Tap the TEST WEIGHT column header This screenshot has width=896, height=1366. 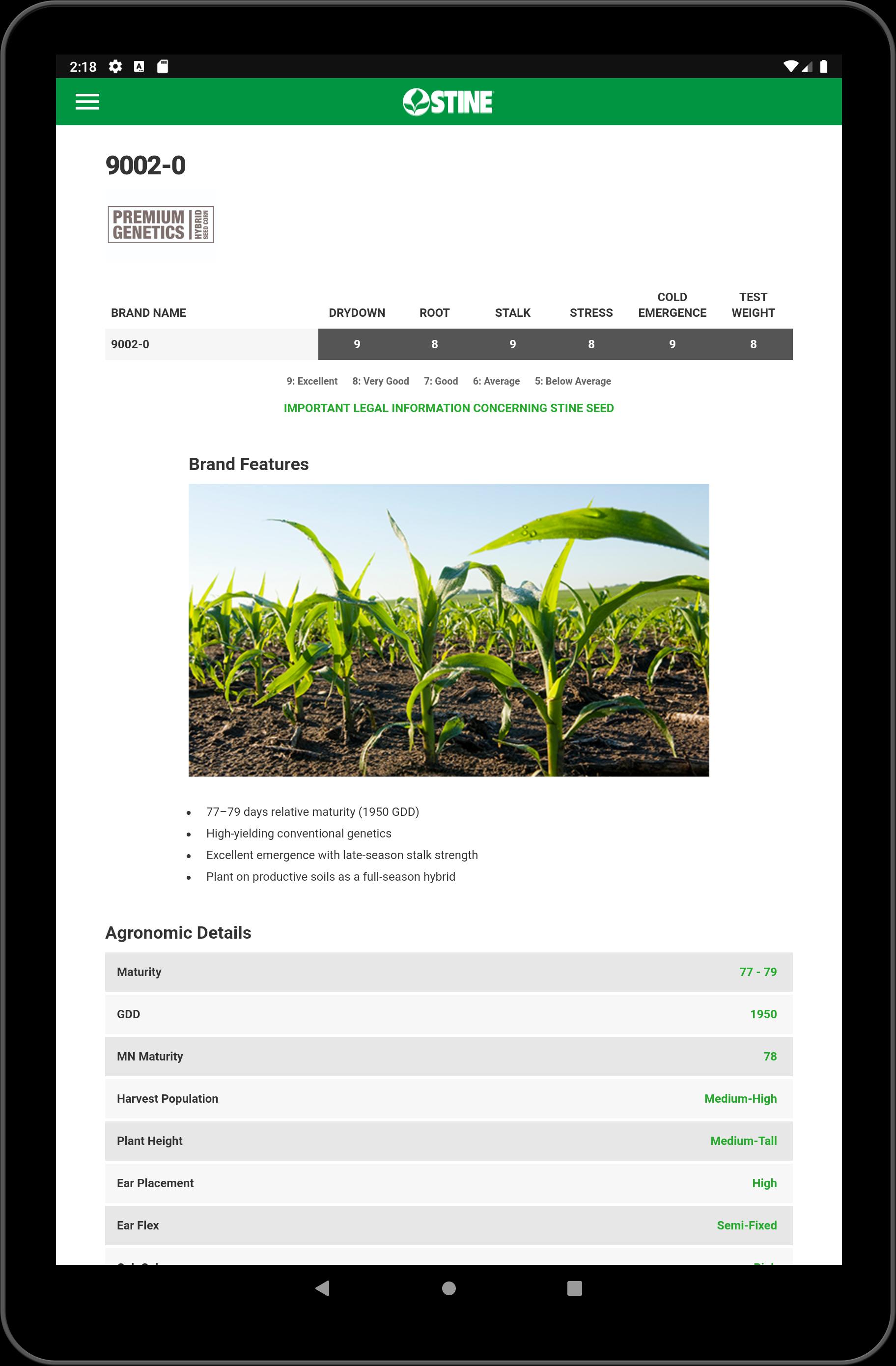pyautogui.click(x=753, y=305)
